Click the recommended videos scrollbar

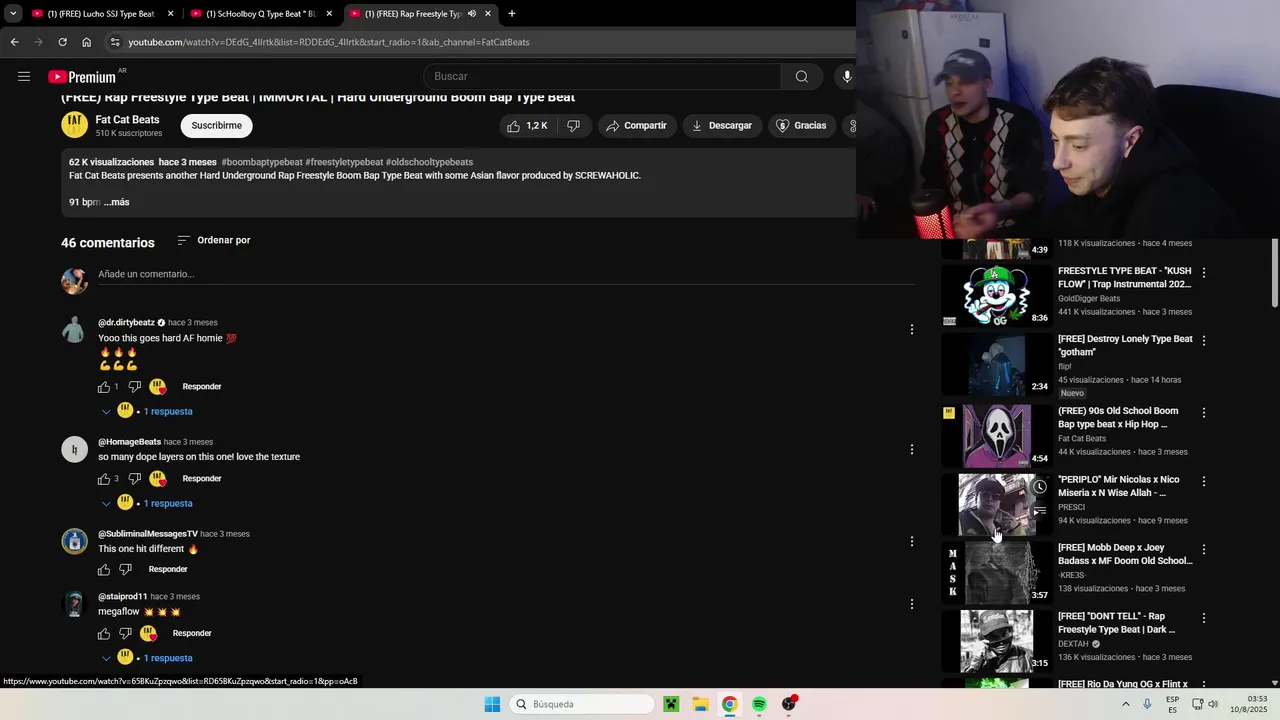[x=1275, y=274]
